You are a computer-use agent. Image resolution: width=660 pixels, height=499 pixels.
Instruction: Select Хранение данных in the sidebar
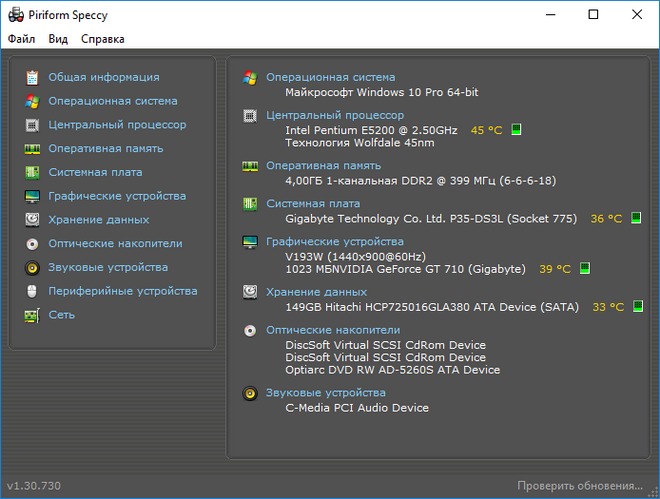tap(99, 219)
